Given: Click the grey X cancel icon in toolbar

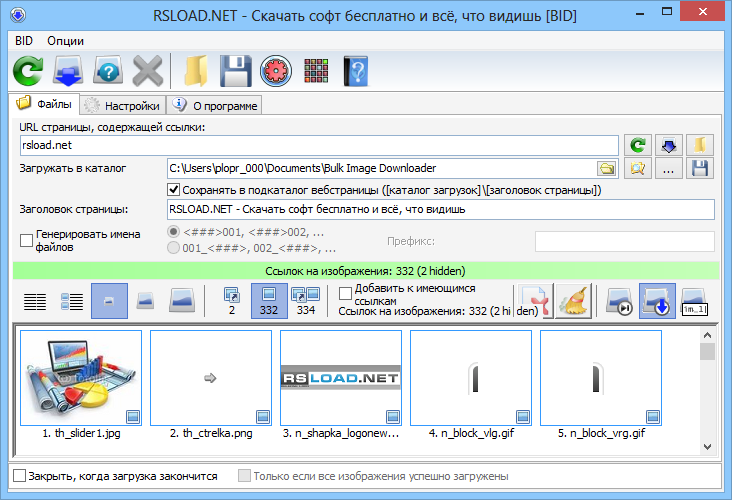Looking at the screenshot, I should [148, 71].
